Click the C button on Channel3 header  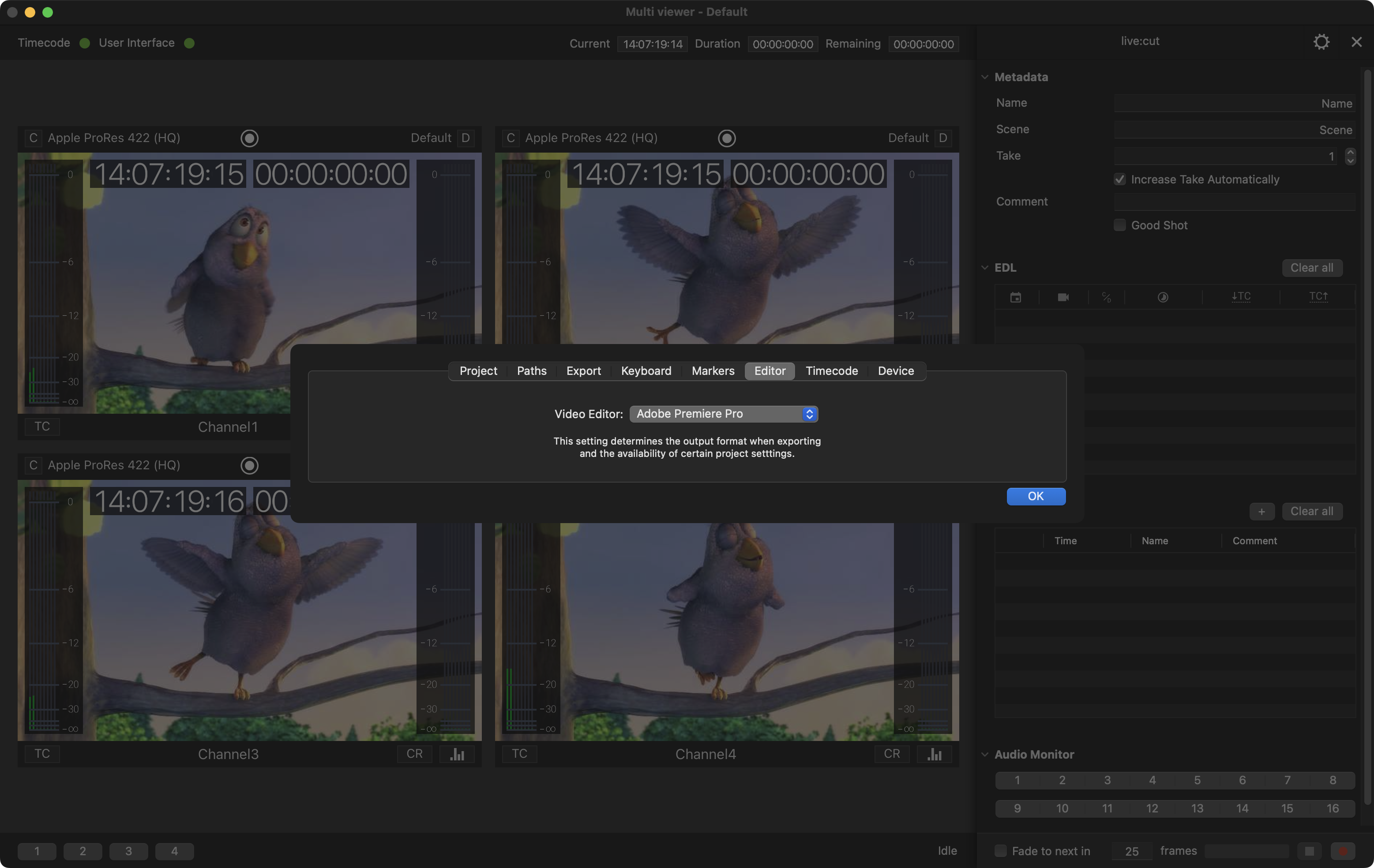click(x=33, y=465)
